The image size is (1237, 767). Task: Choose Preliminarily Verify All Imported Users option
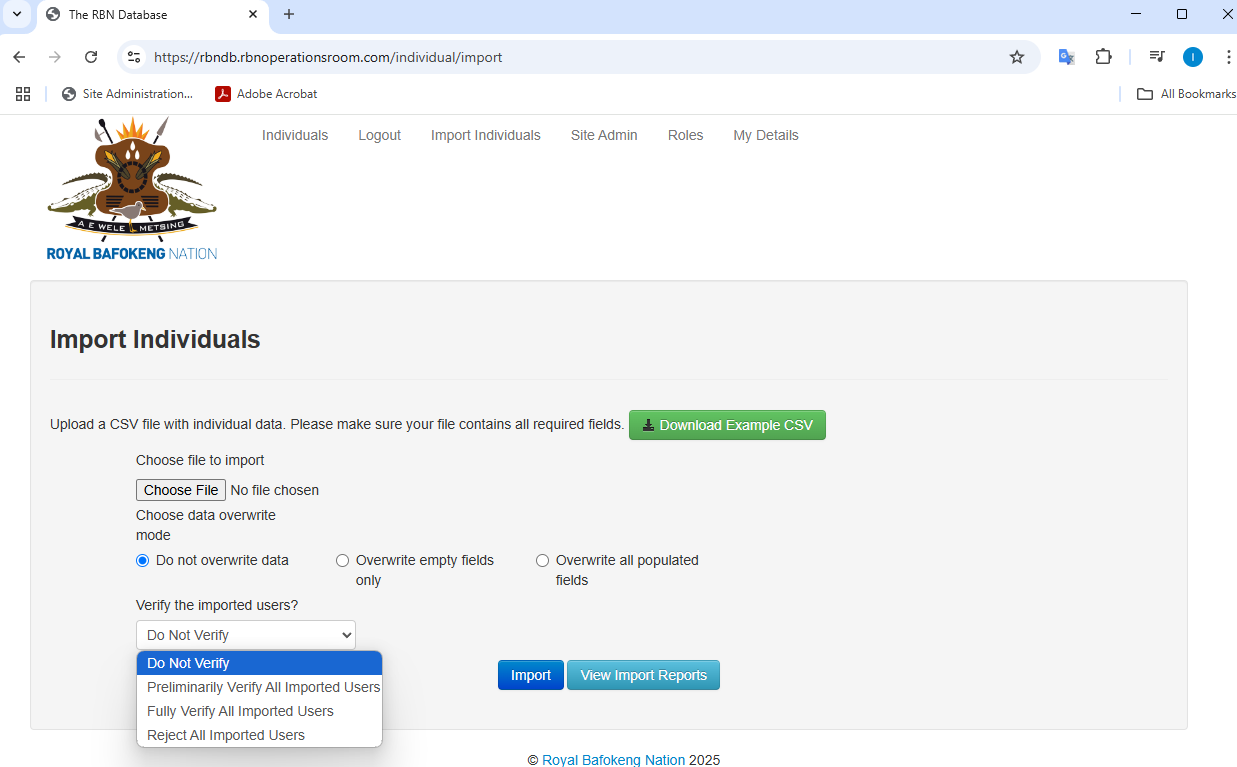263,687
